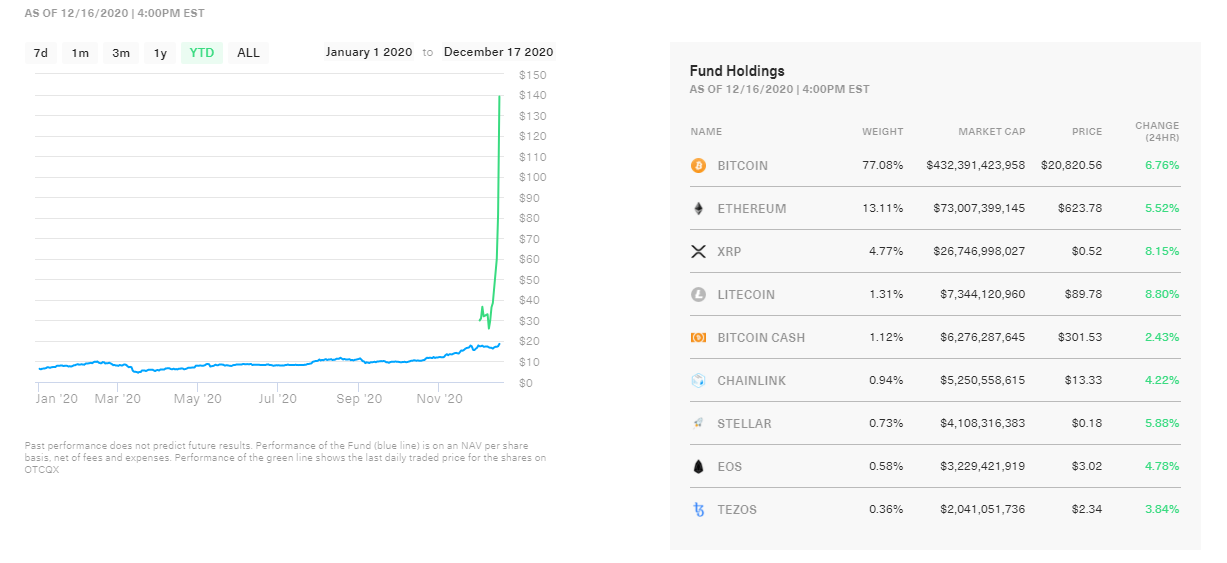Click the Litecoin grey coin icon

click(x=698, y=294)
